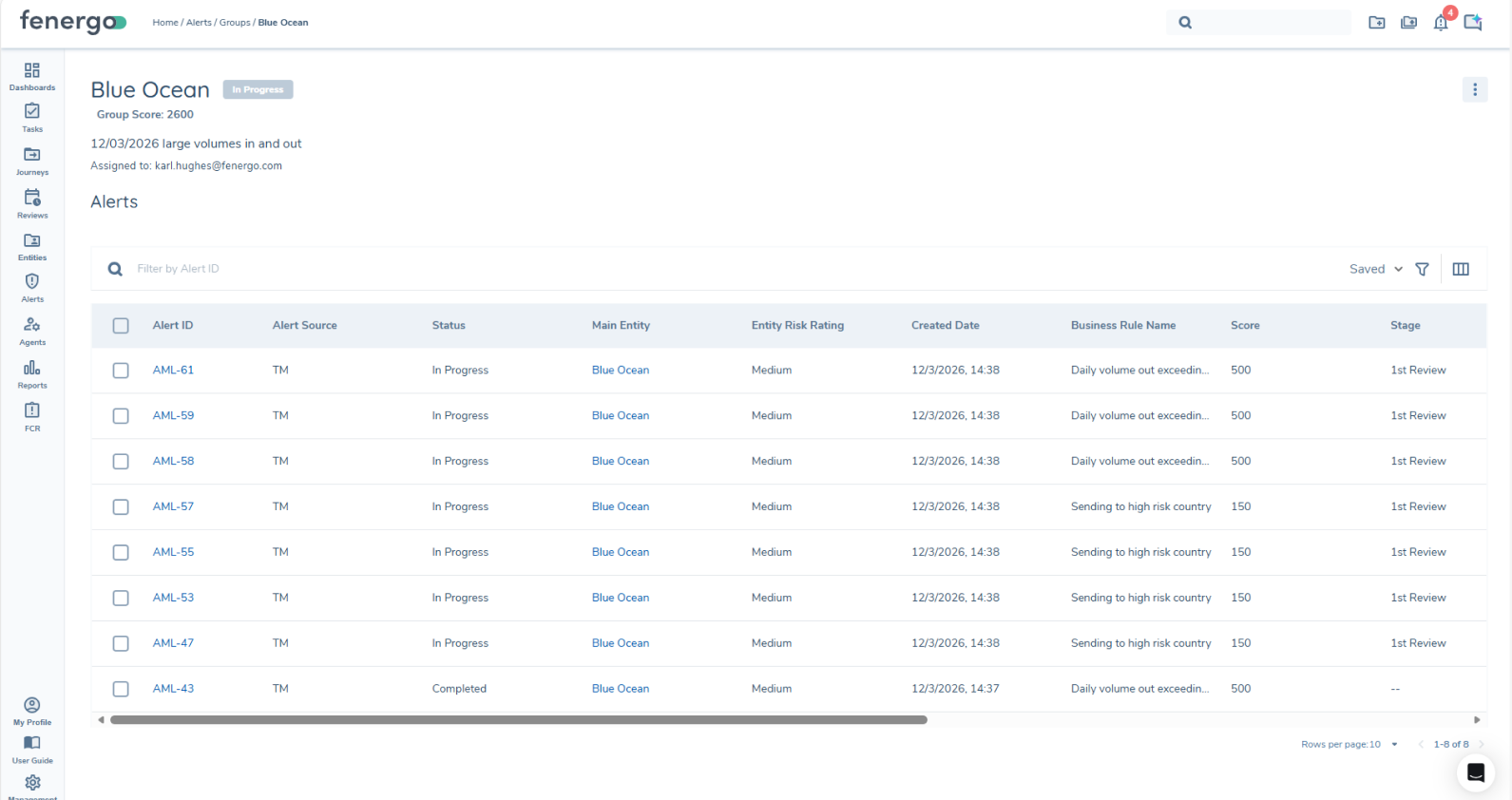Open the AML-59 alert link
Image resolution: width=1512 pixels, height=800 pixels.
[x=173, y=416]
